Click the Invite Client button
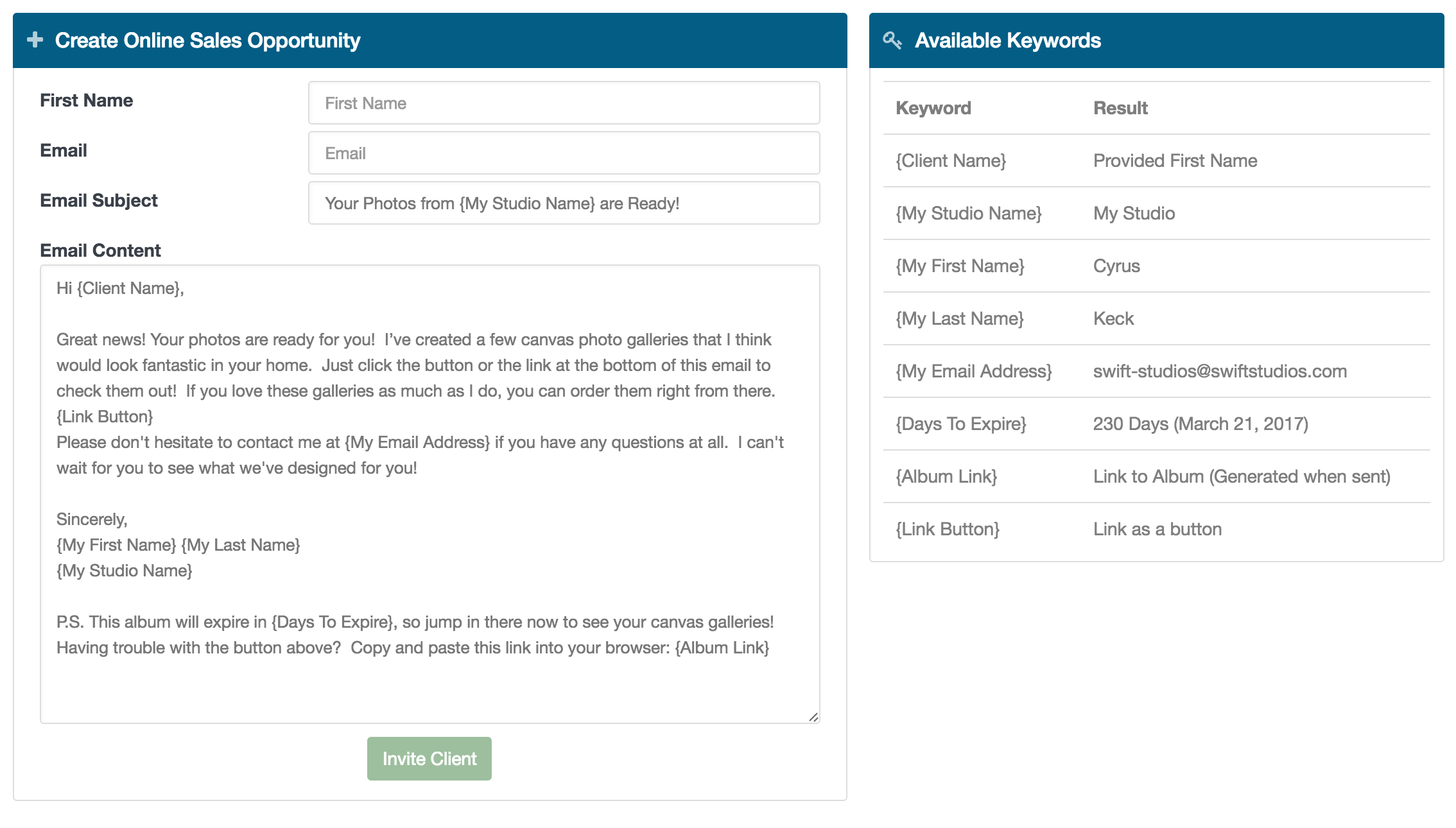Screen dimensions: 1456x828 429,759
